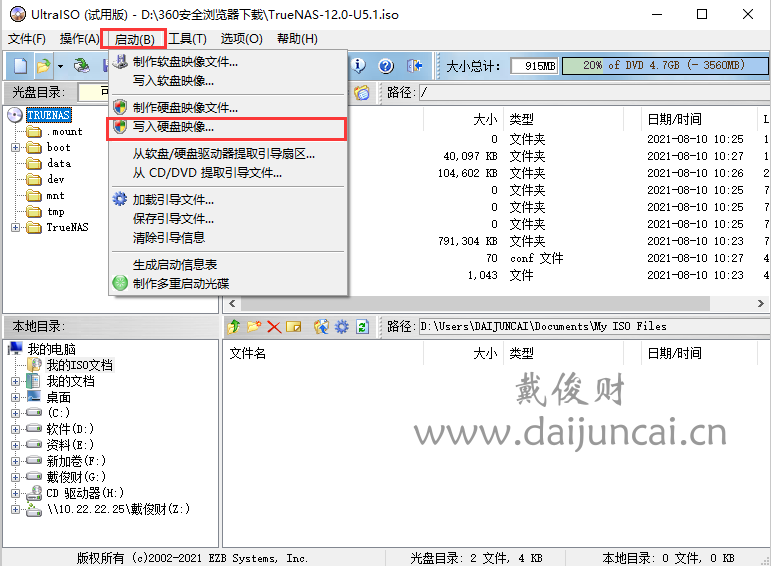Expand the network drive (Z:) node

click(16, 509)
